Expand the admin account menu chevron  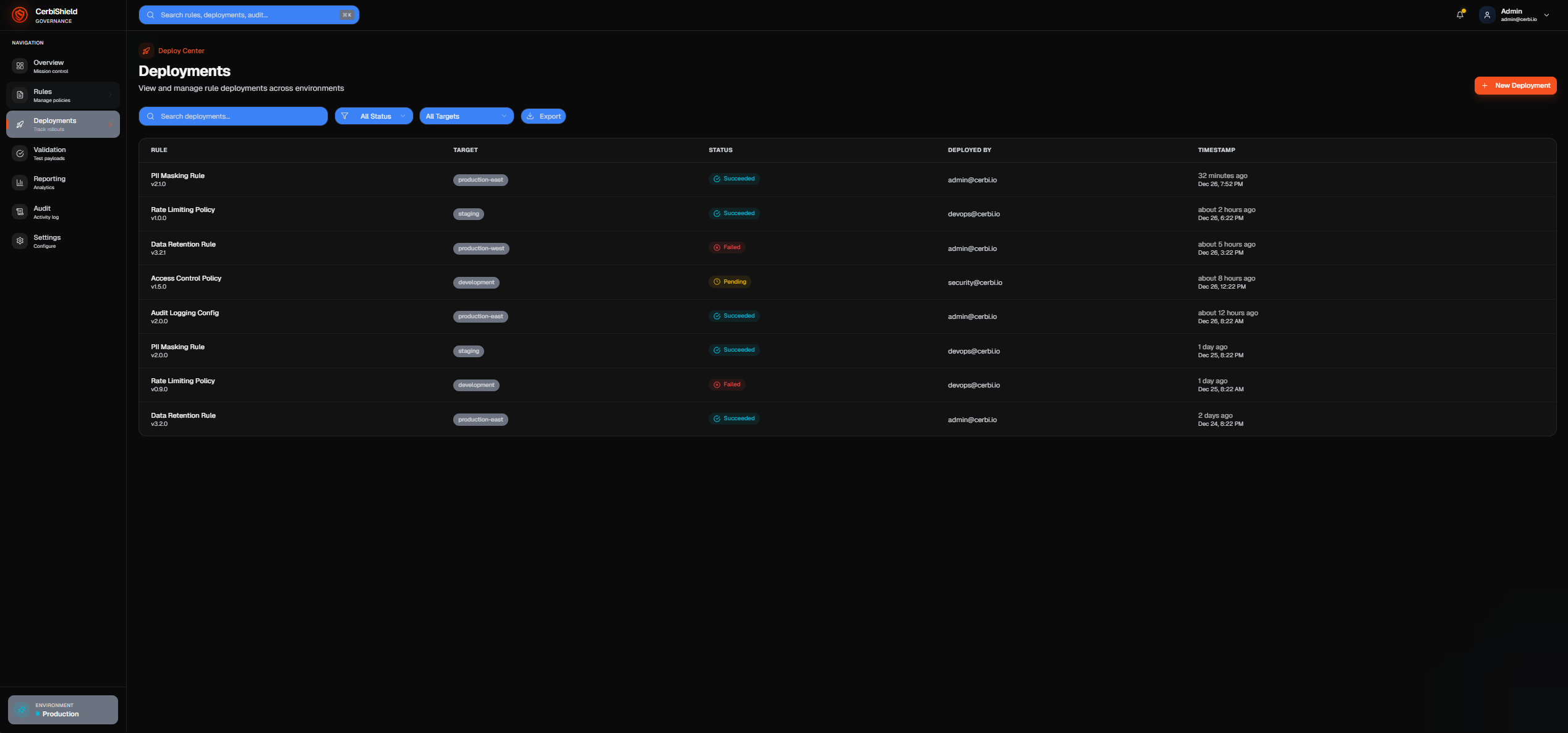(1545, 14)
